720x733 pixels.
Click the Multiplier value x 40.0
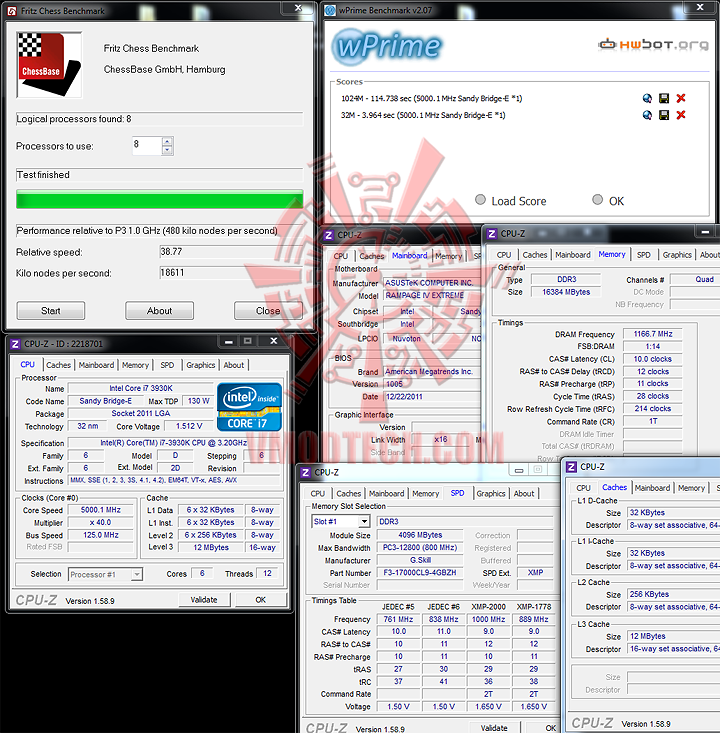point(101,523)
